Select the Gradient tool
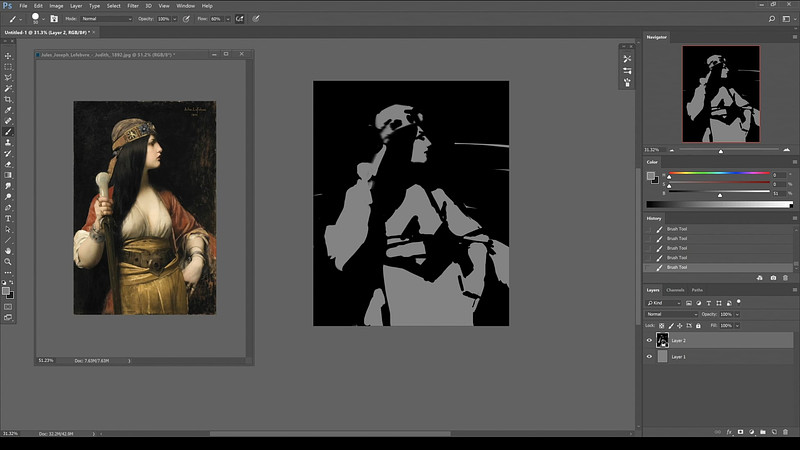 click(x=8, y=175)
